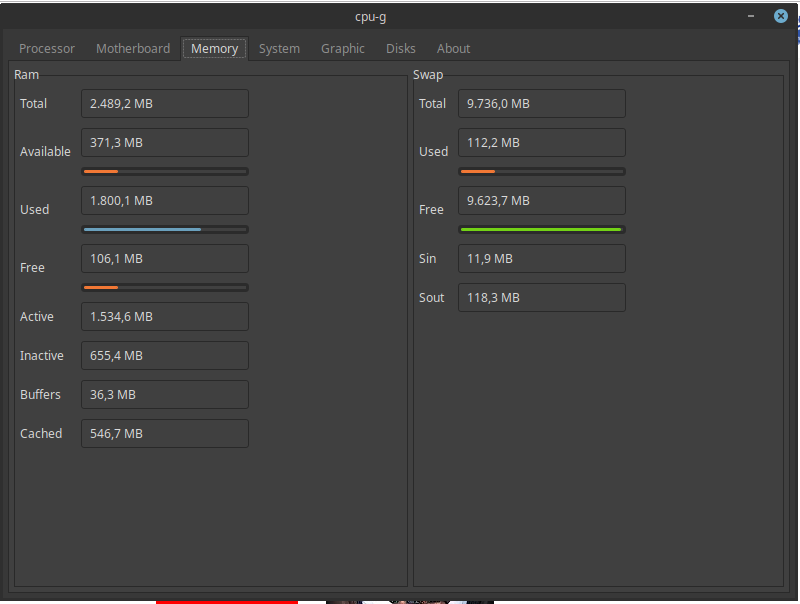Close the cpu-g window
The image size is (800, 604).
[780, 16]
